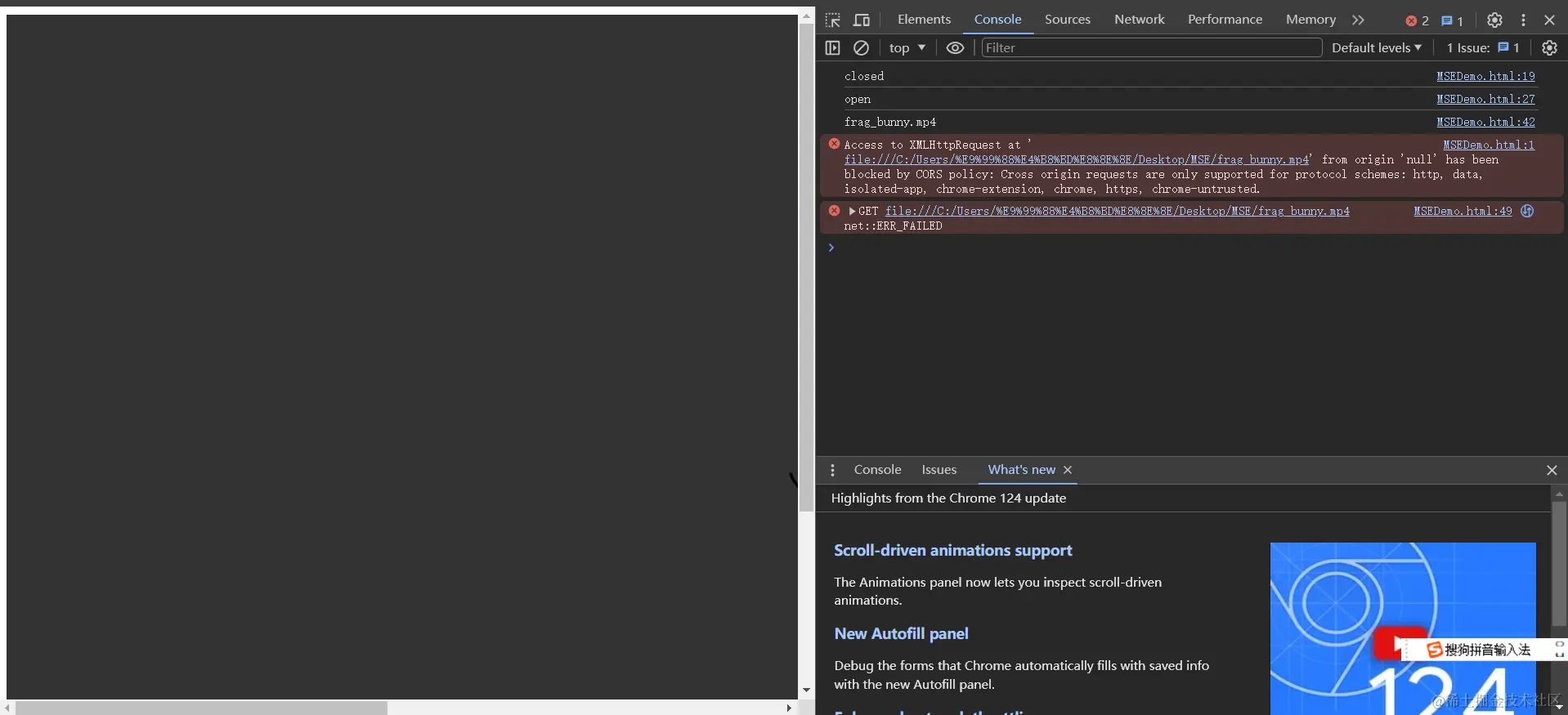
Task: Show more DevTools tabs with the double chevron
Action: (x=1358, y=20)
